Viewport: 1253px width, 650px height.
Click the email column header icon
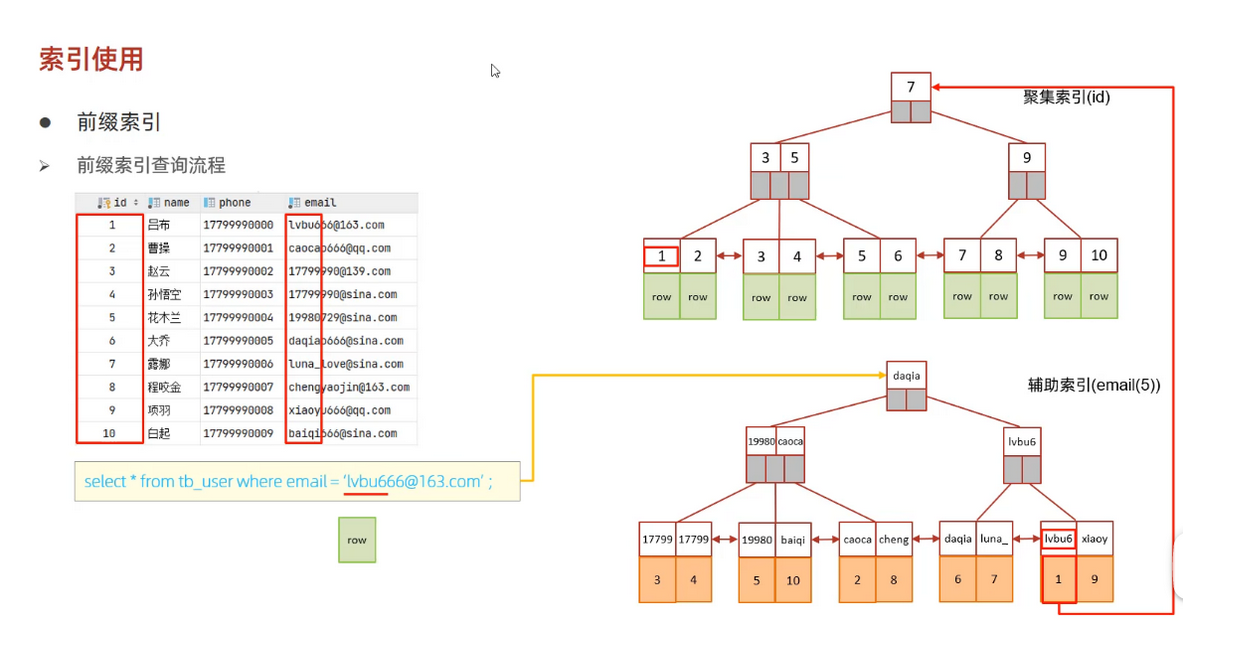pos(294,203)
